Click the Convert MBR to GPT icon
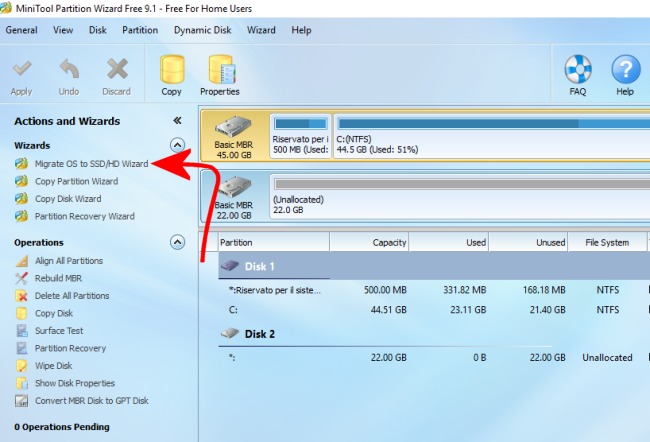This screenshot has width=650, height=442. (22, 401)
